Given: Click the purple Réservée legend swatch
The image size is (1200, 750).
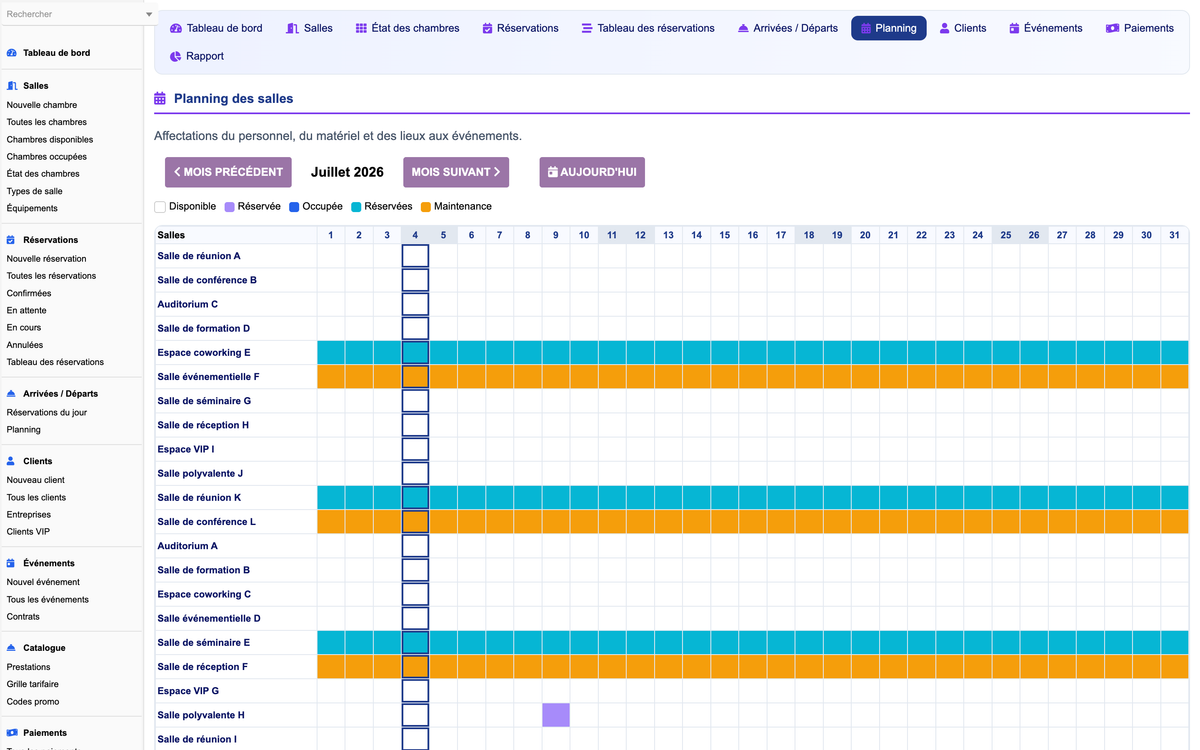Looking at the screenshot, I should click(x=229, y=207).
